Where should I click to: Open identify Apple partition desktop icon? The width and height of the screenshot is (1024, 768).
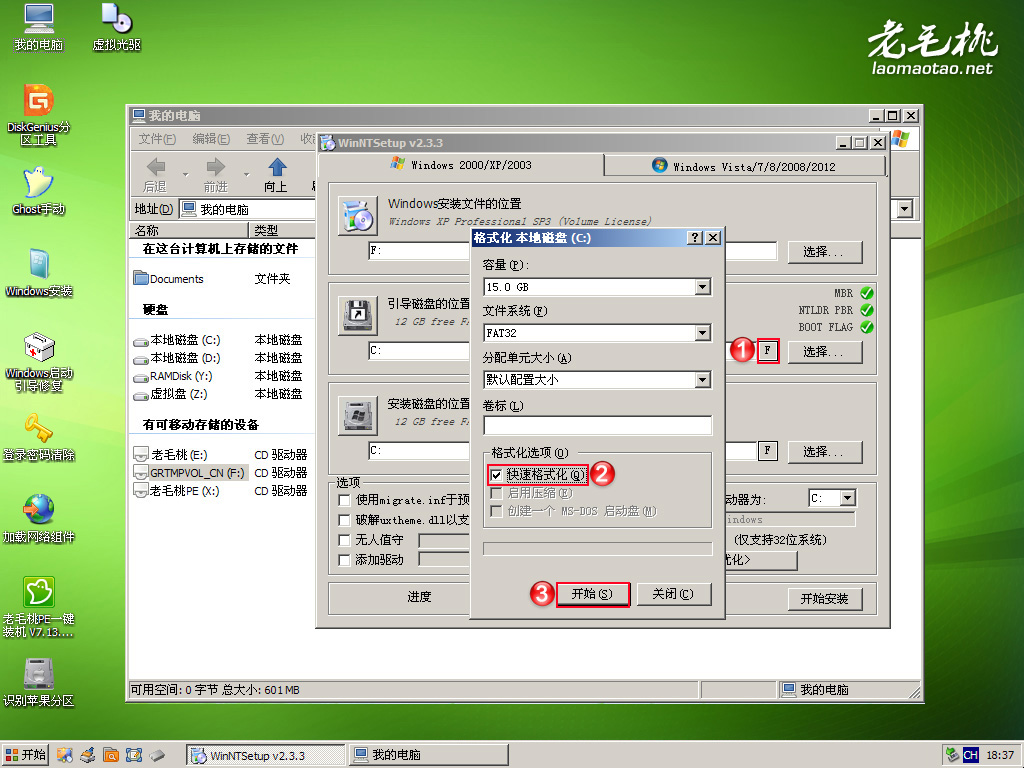39,683
